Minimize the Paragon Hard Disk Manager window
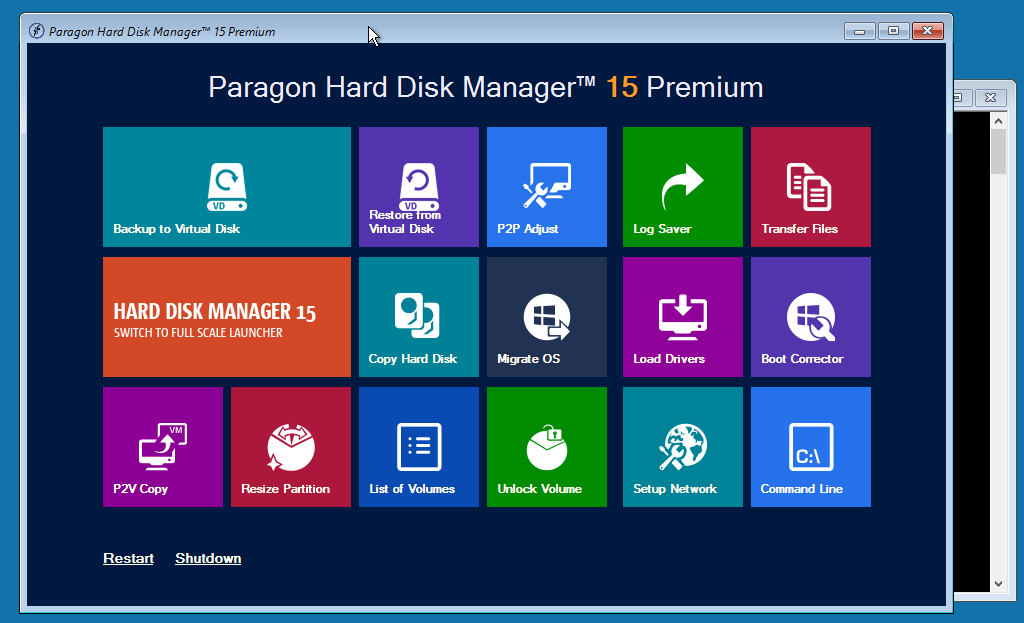The image size is (1024, 623). pyautogui.click(x=859, y=31)
